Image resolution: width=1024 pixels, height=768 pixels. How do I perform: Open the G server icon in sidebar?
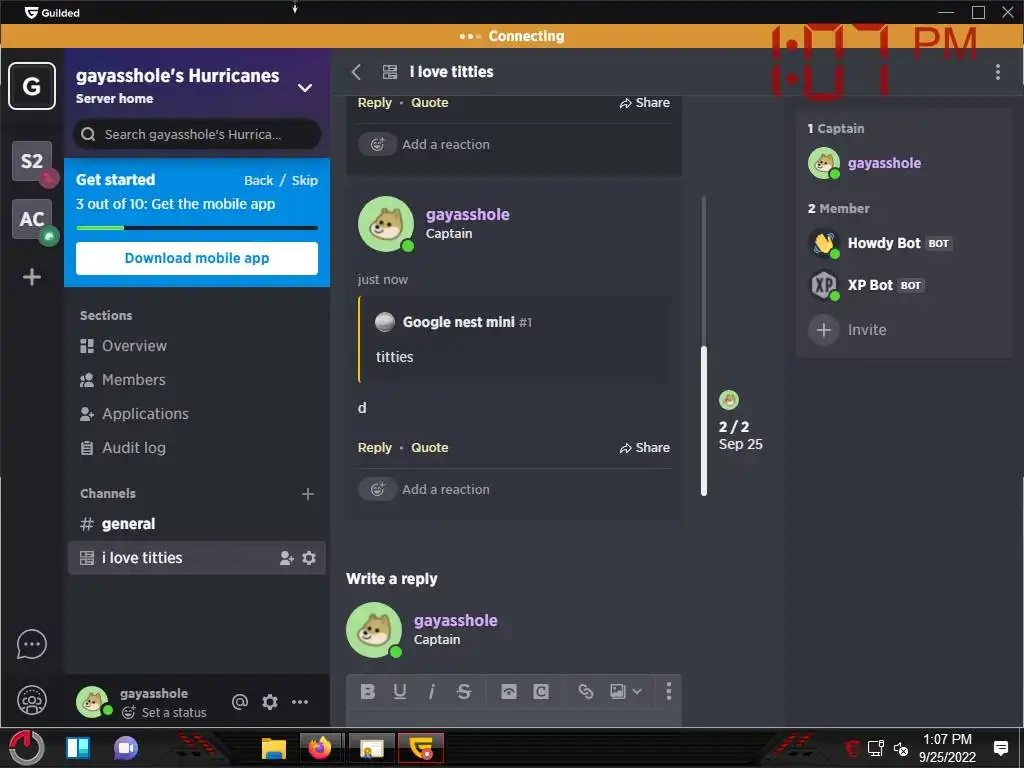pyautogui.click(x=31, y=86)
